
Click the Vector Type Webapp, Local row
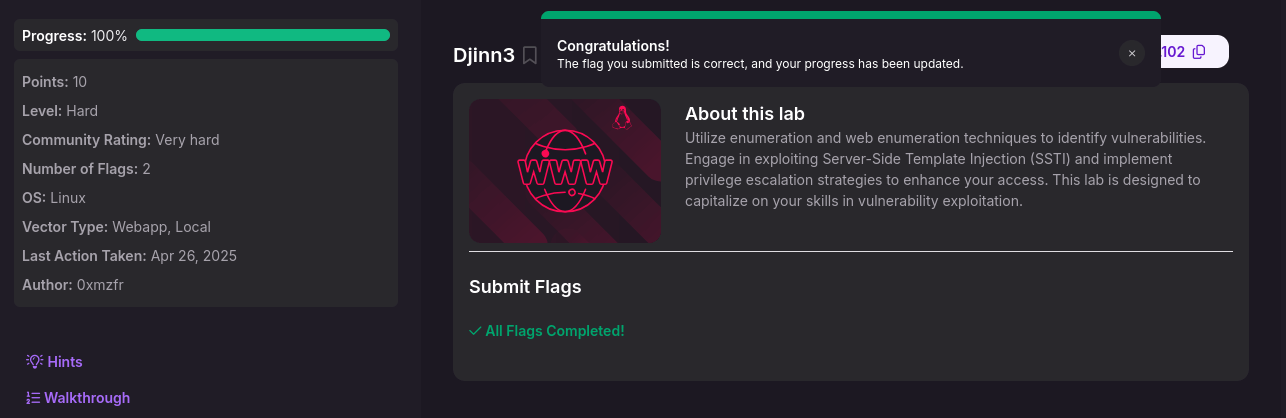117,227
